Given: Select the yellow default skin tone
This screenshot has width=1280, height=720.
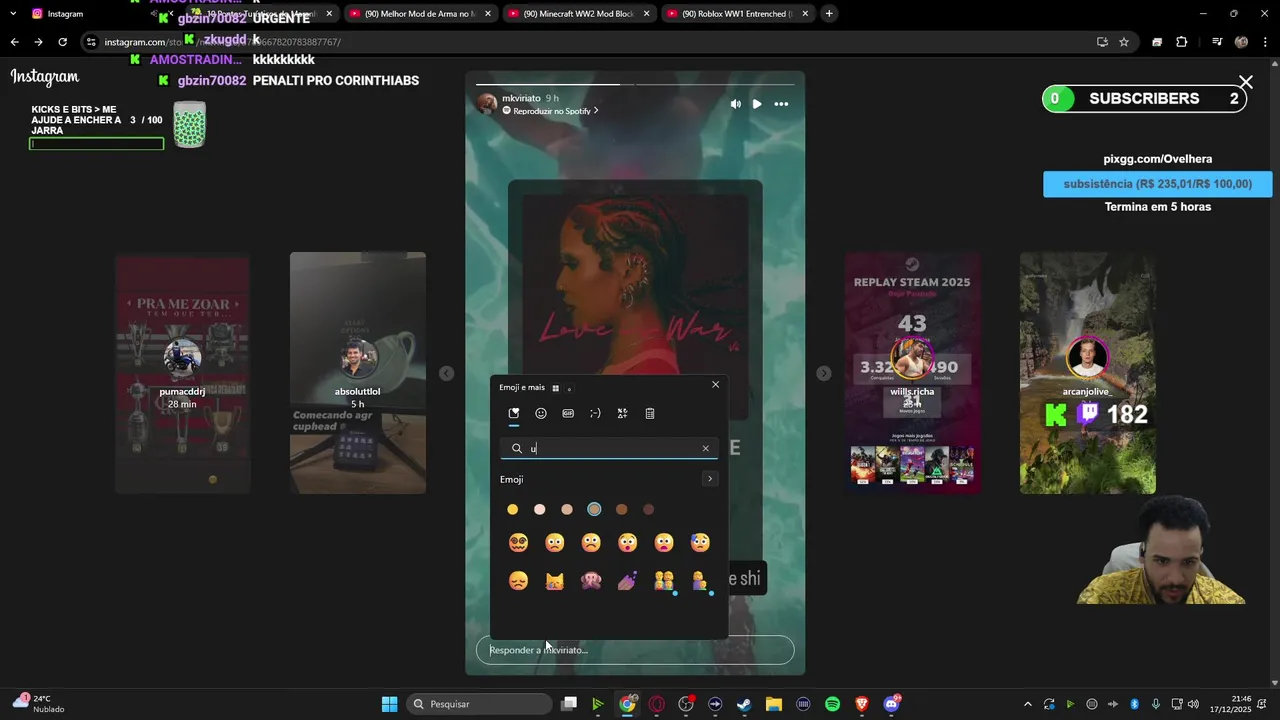Looking at the screenshot, I should coord(513,509).
